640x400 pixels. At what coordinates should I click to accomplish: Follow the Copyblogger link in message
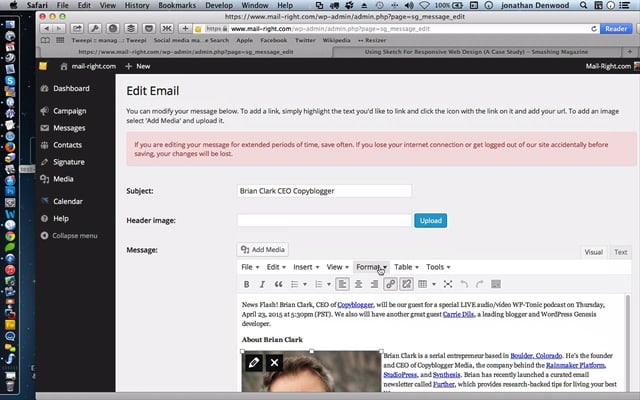(355, 305)
